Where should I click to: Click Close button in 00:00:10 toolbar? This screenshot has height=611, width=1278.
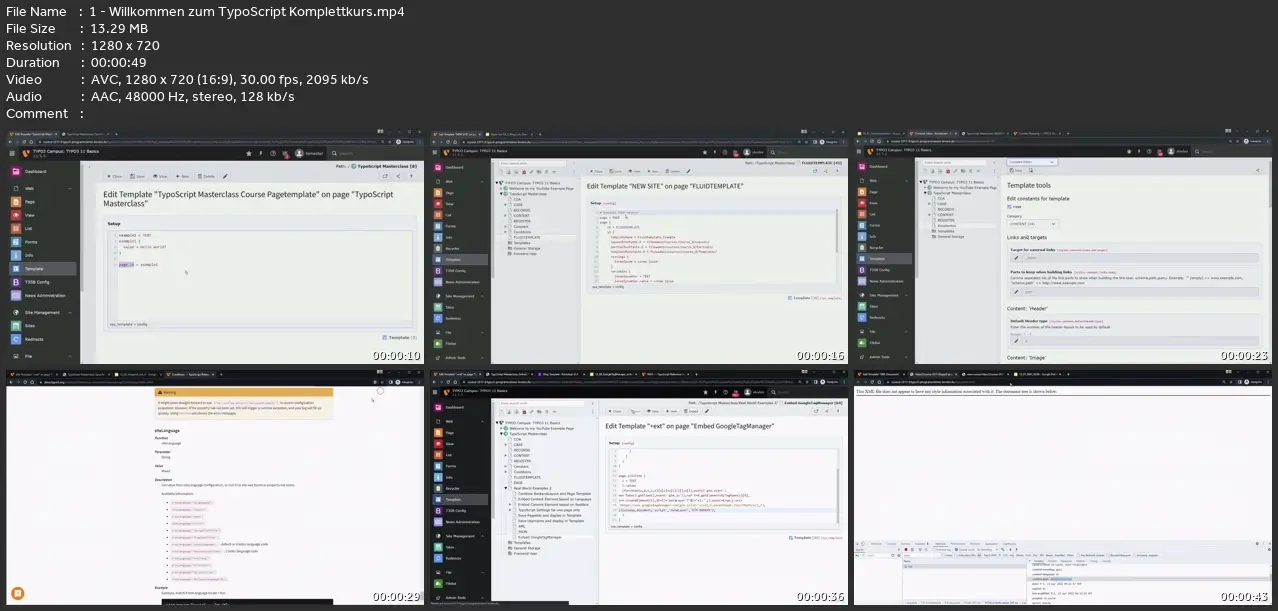pos(115,176)
